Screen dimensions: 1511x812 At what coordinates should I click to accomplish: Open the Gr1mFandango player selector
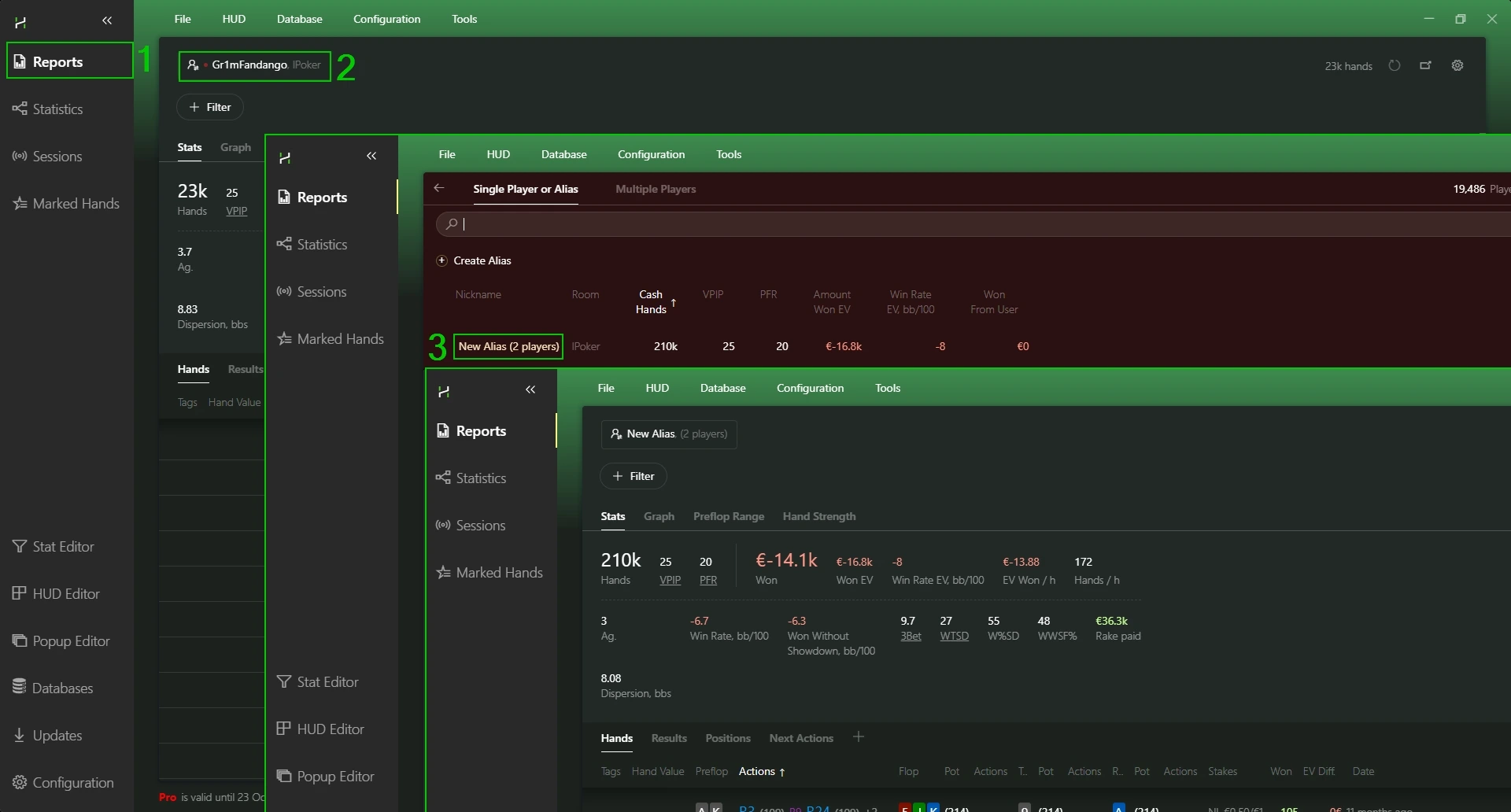[255, 65]
